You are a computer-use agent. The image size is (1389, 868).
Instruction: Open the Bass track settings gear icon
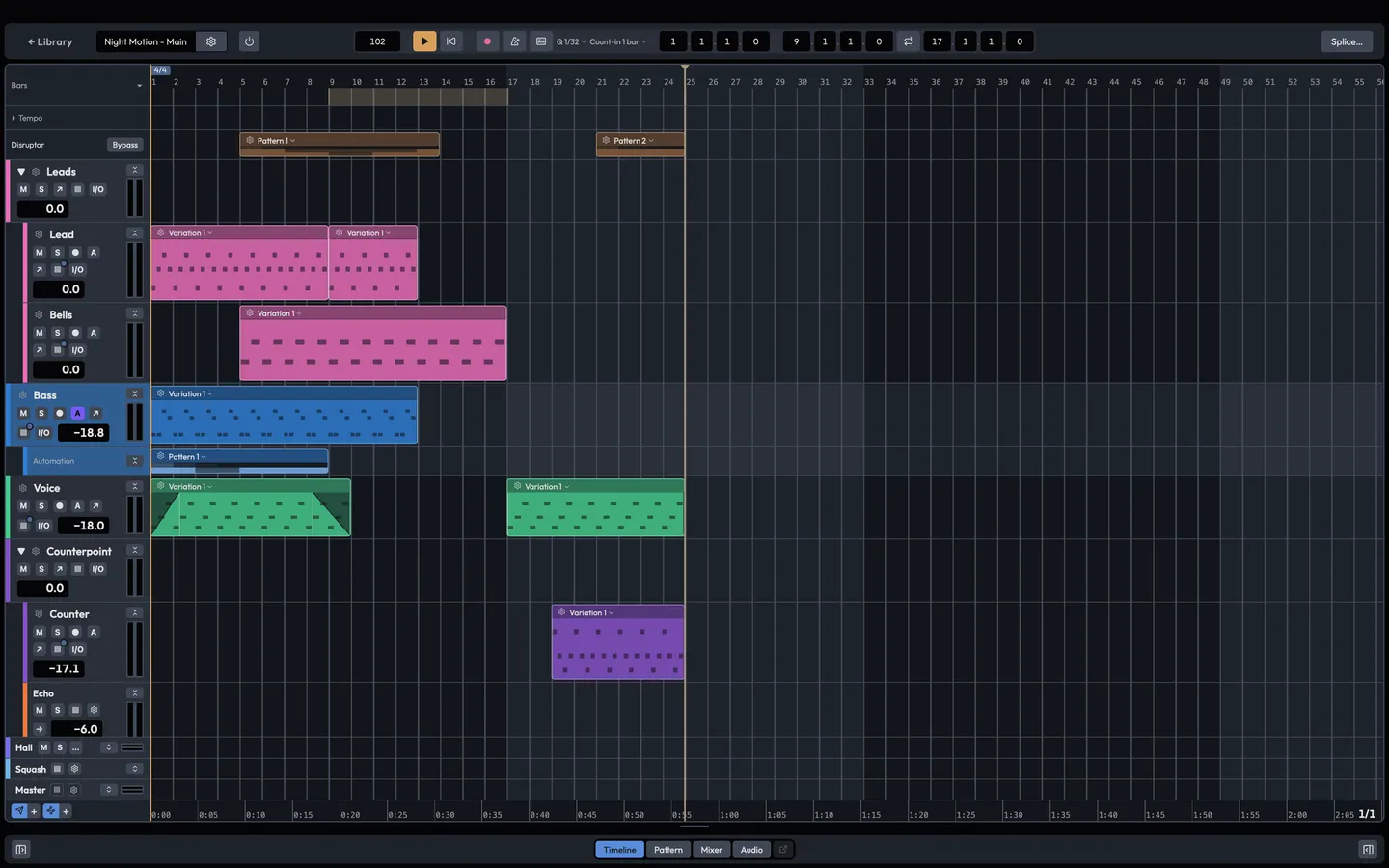click(x=22, y=395)
